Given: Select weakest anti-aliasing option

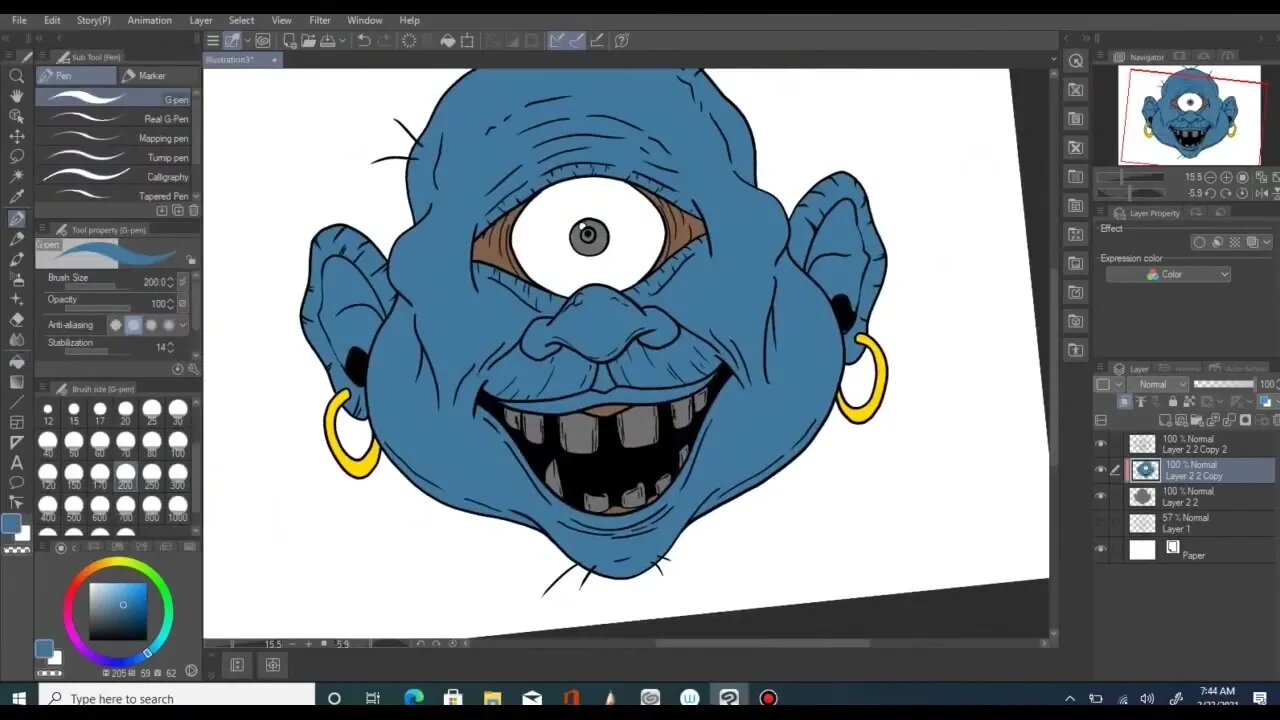Looking at the screenshot, I should pos(116,325).
